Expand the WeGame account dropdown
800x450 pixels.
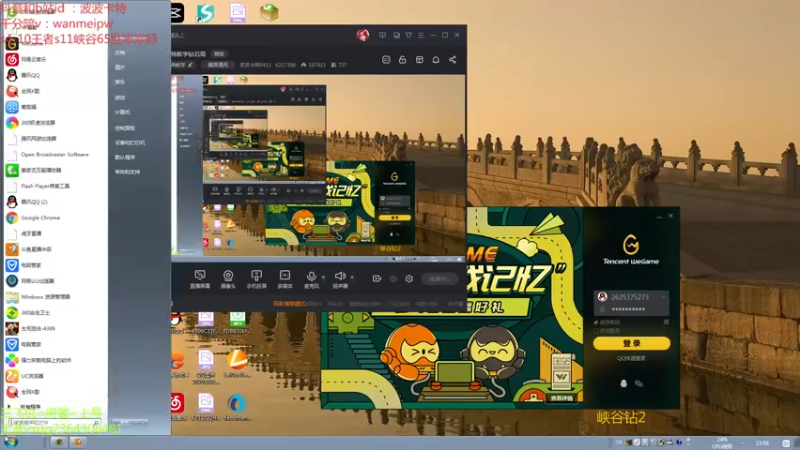(663, 296)
